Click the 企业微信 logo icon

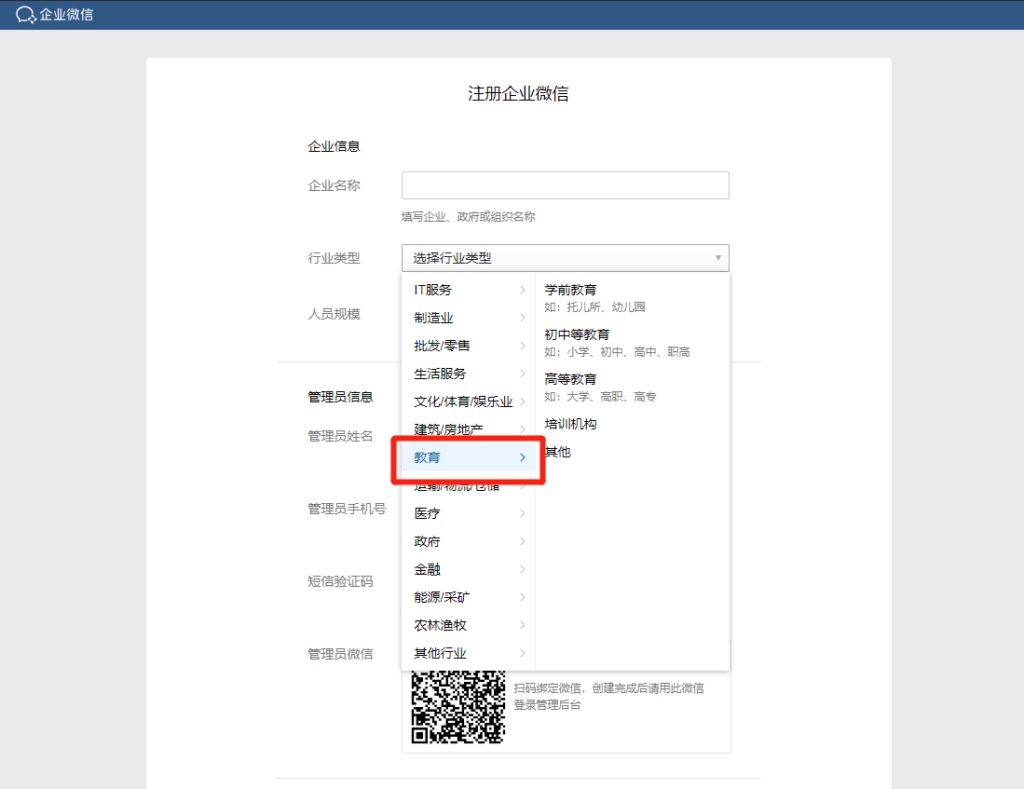pyautogui.click(x=25, y=16)
